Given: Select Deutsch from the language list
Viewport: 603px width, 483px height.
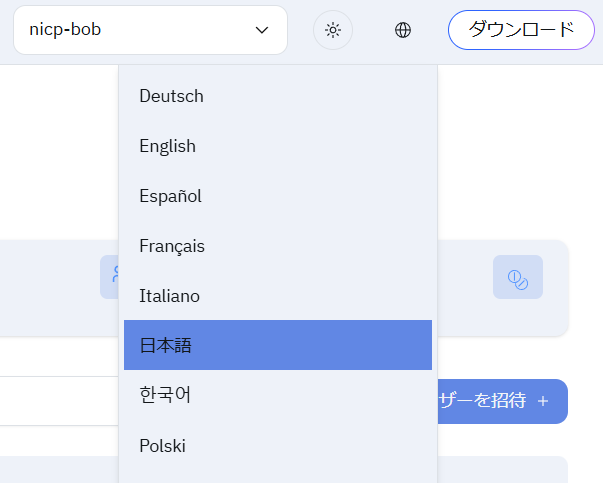Looking at the screenshot, I should 172,96.
